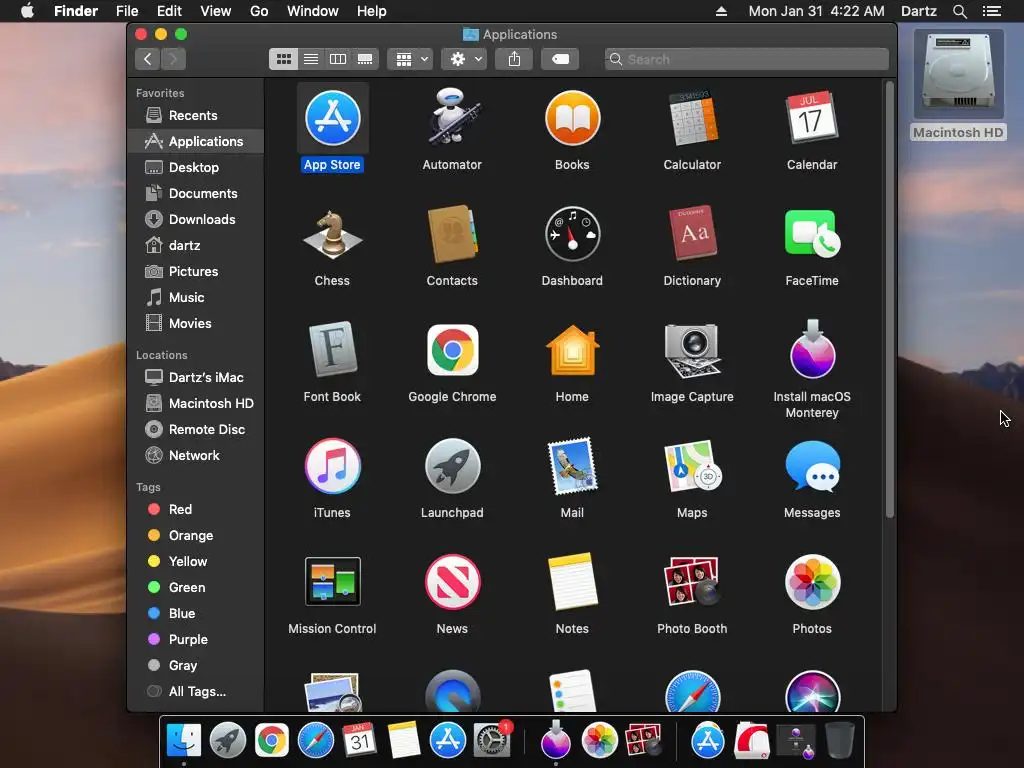
Task: Select the Dashboard app icon
Action: pyautogui.click(x=572, y=234)
